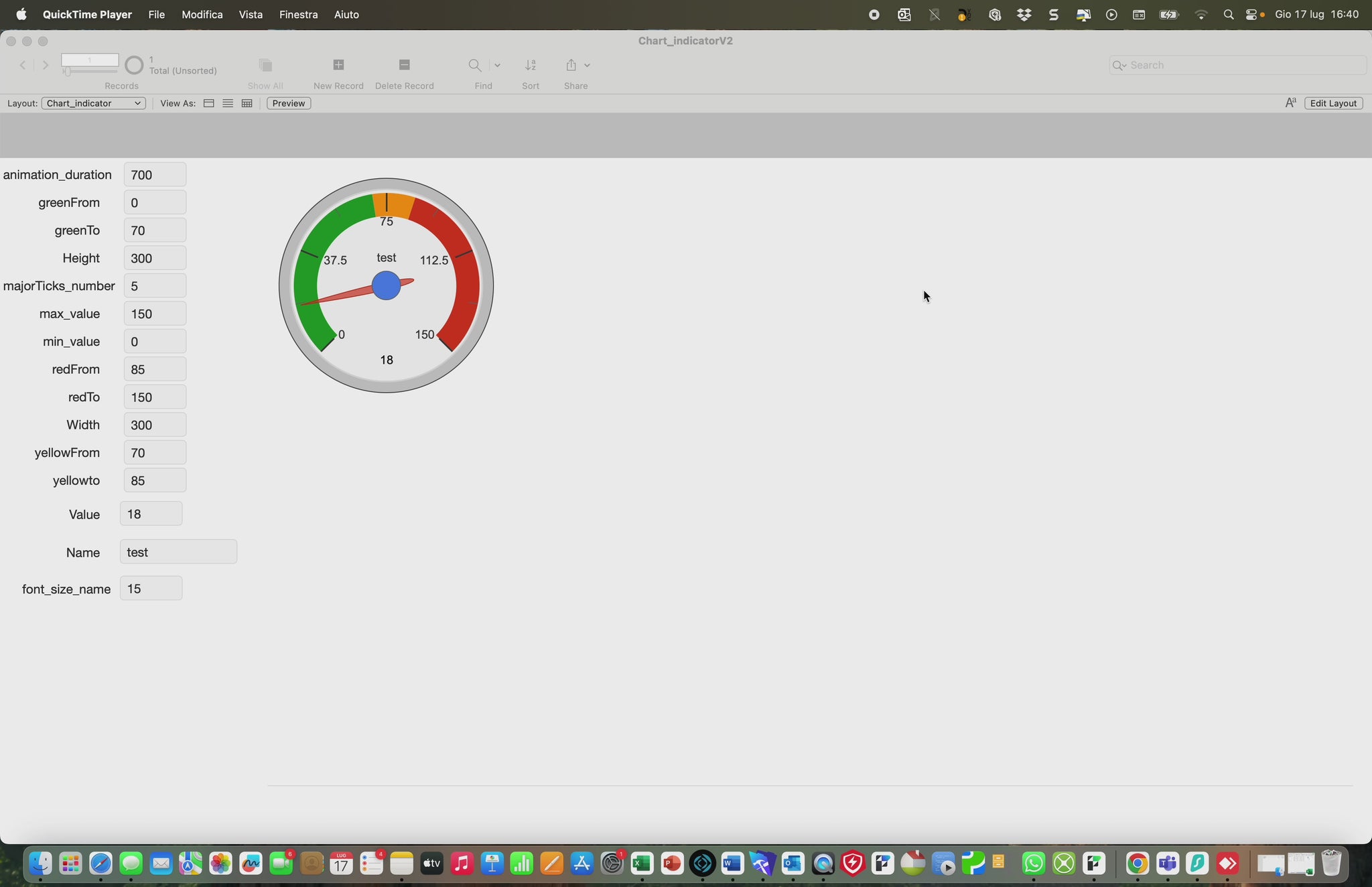The width and height of the screenshot is (1372, 887).
Task: Expand the Find options arrow
Action: point(497,65)
